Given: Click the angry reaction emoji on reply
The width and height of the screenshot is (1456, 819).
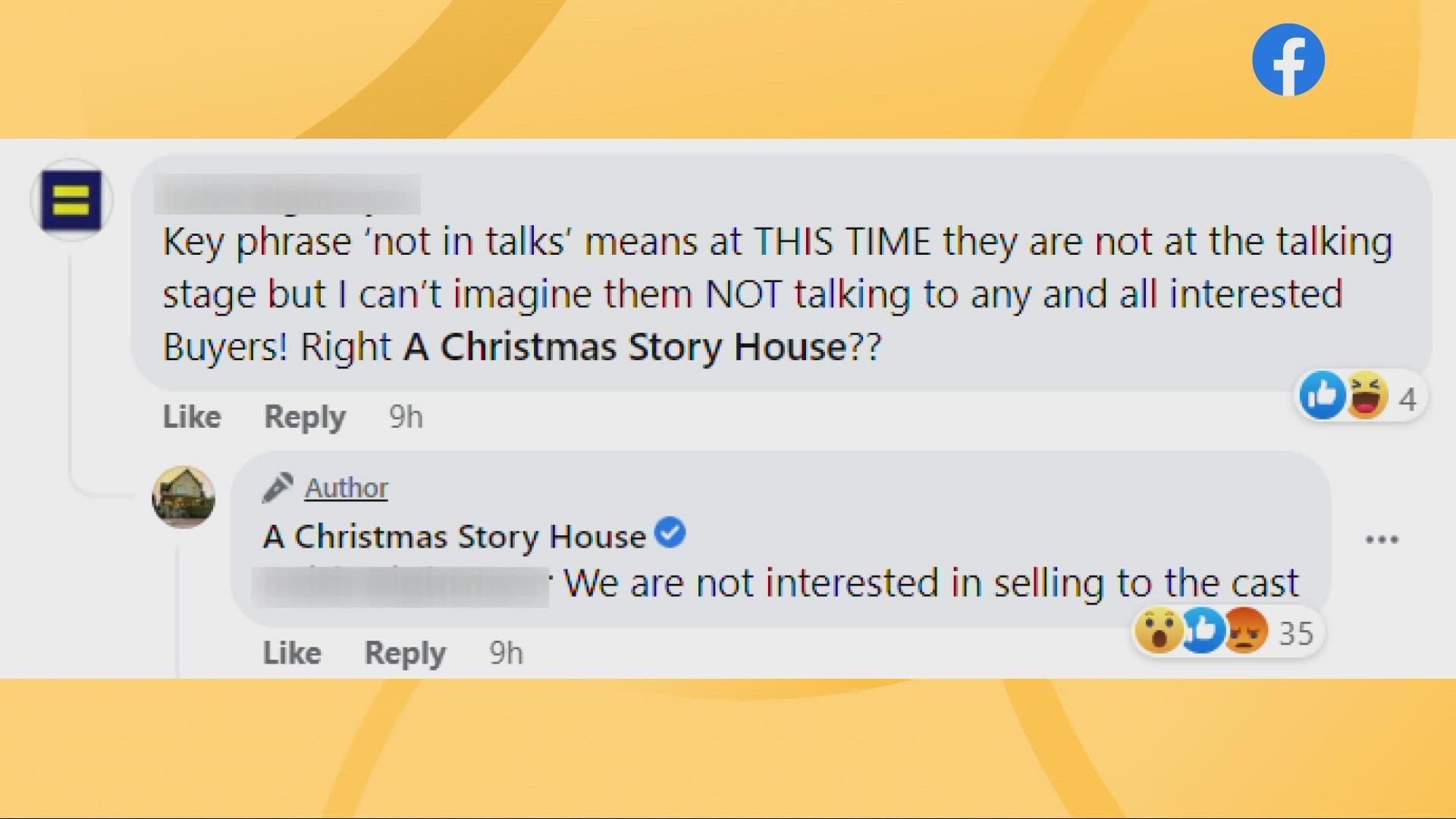Looking at the screenshot, I should coord(1246,631).
